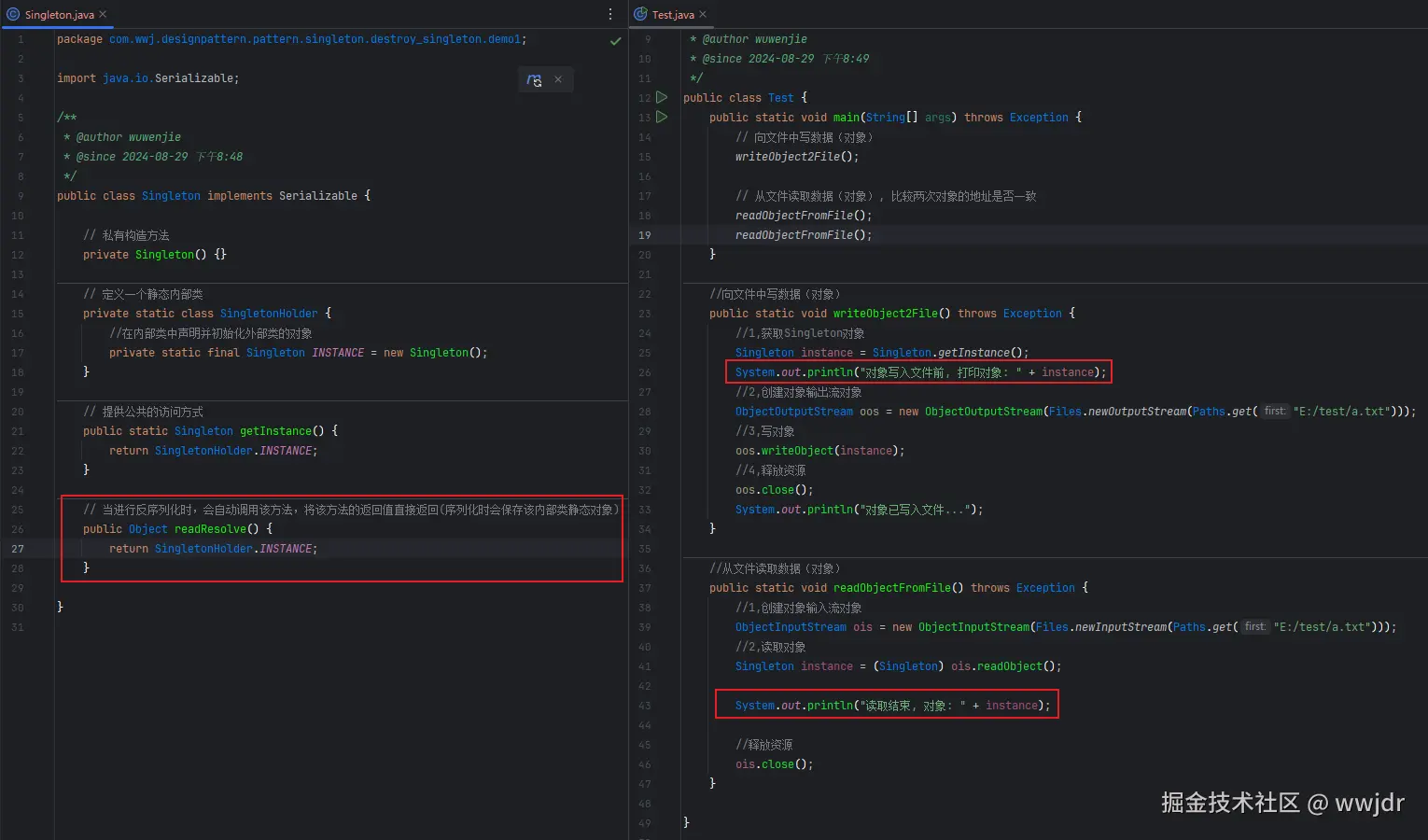Click 'Exception' in main method throws clause
The image size is (1428, 840).
point(1039,118)
